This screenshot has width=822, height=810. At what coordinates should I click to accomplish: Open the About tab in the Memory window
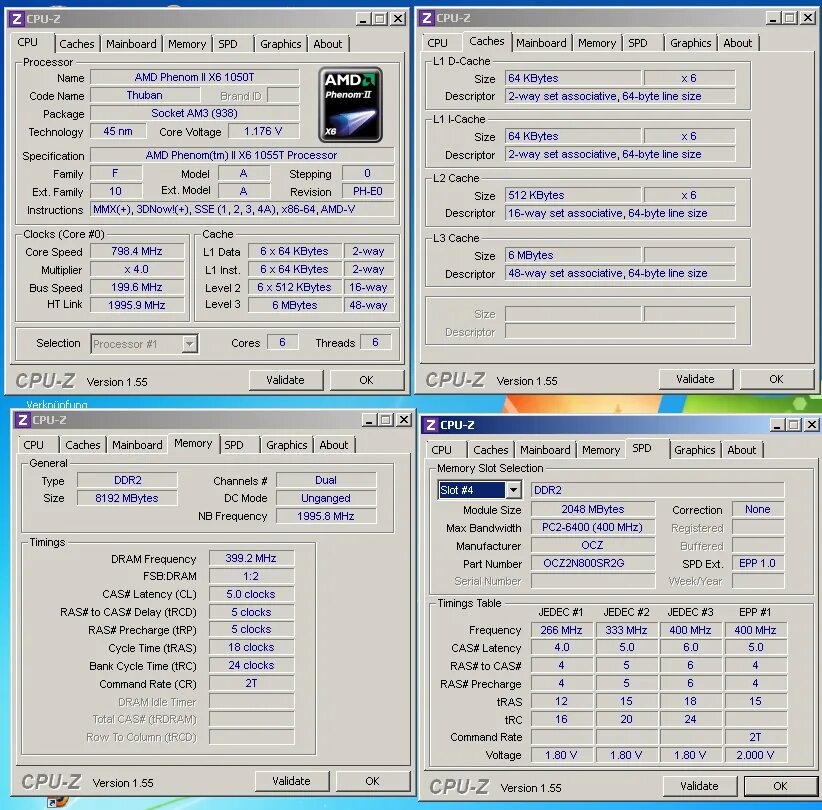(x=334, y=445)
